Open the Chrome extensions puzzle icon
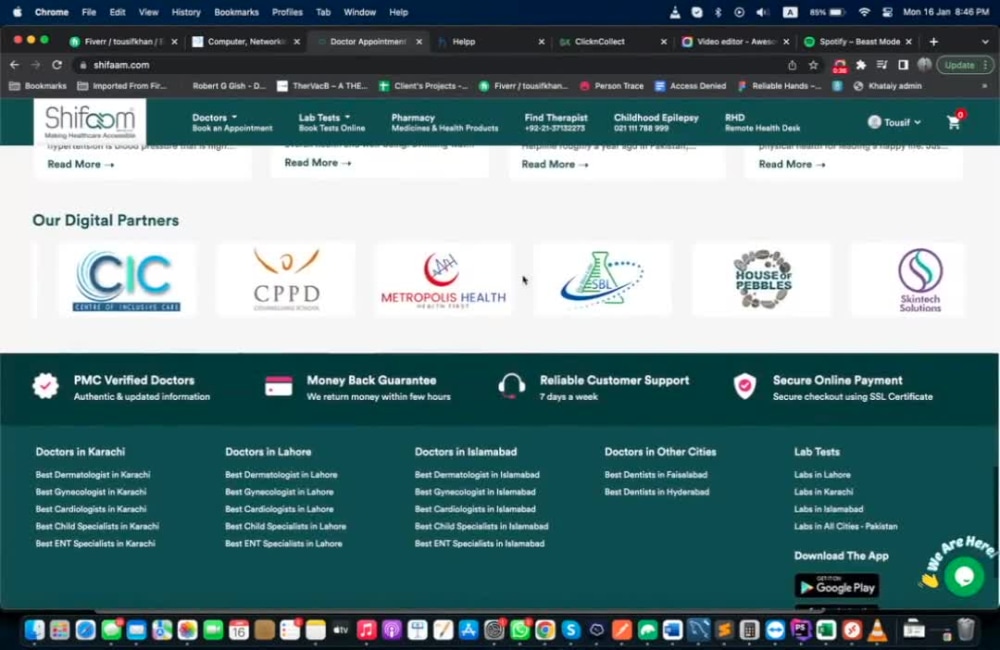 coord(861,65)
